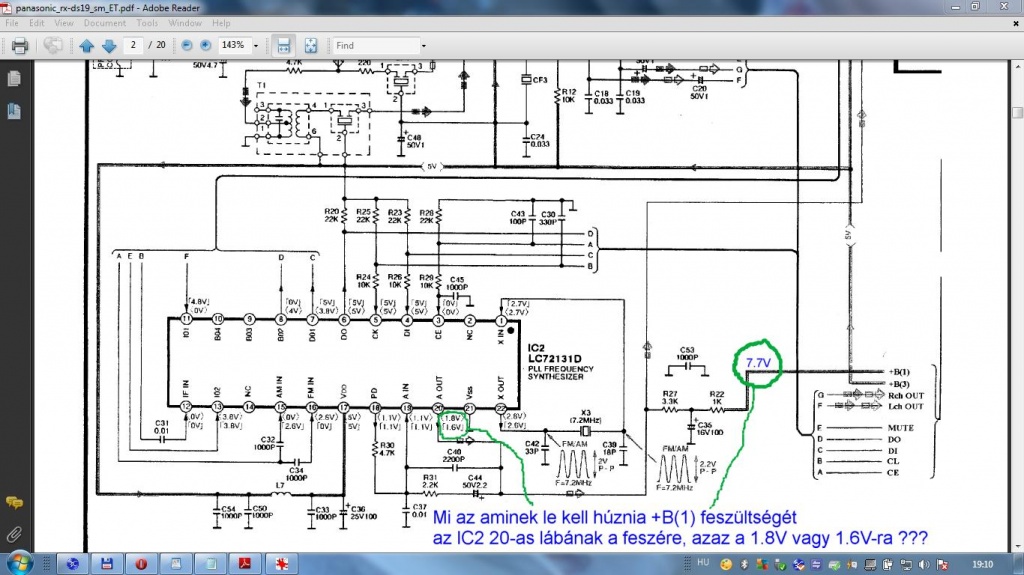Image resolution: width=1024 pixels, height=575 pixels.
Task: Click the 143% zoom value field
Action: click(x=234, y=45)
